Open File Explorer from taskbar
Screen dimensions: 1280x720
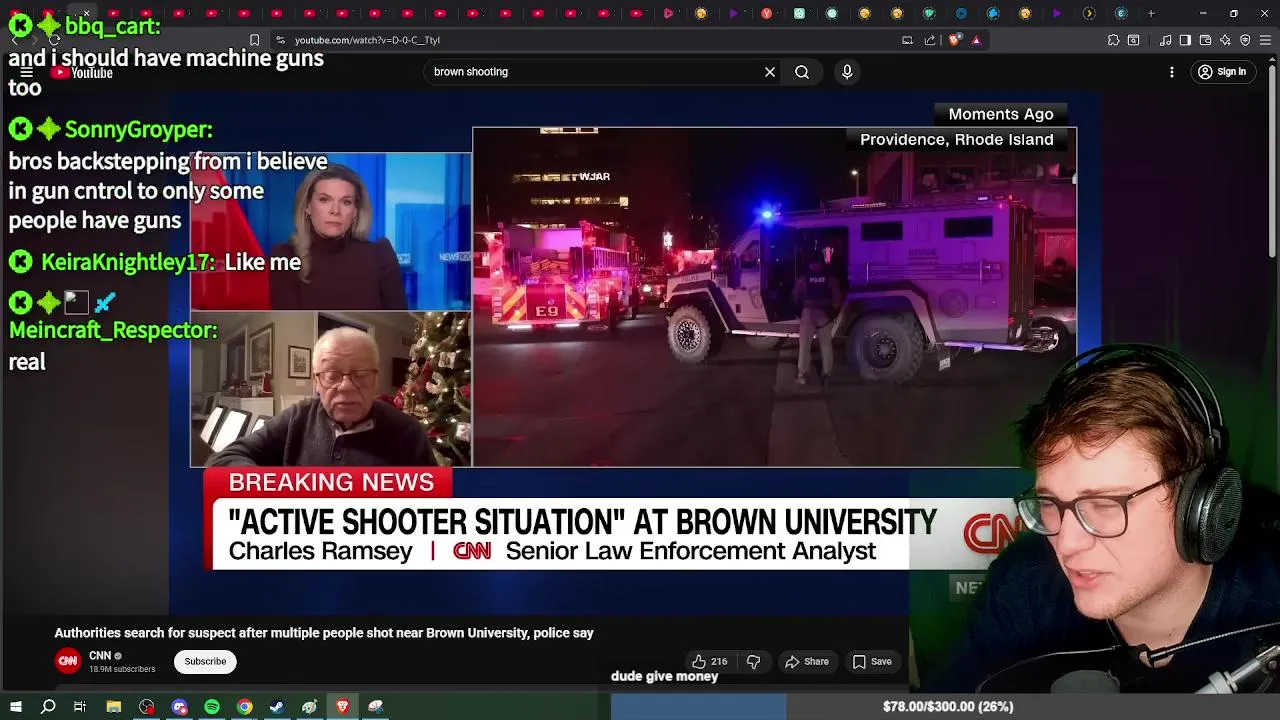114,707
